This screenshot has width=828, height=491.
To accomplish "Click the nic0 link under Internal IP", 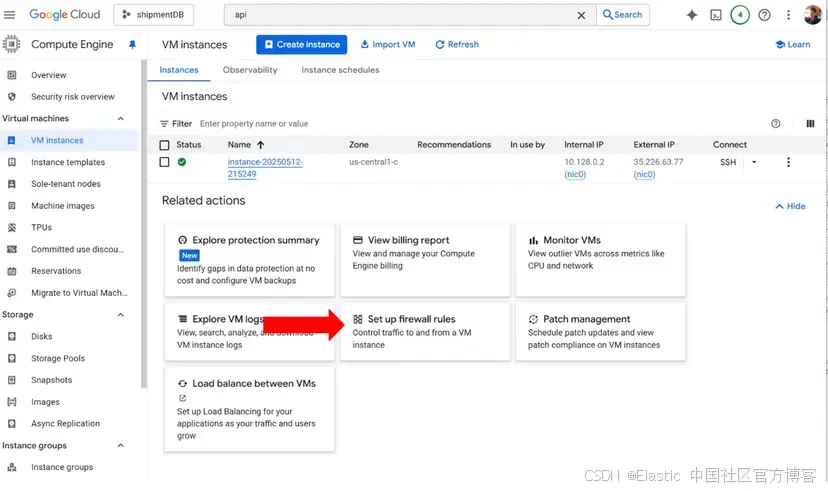I will coord(575,174).
